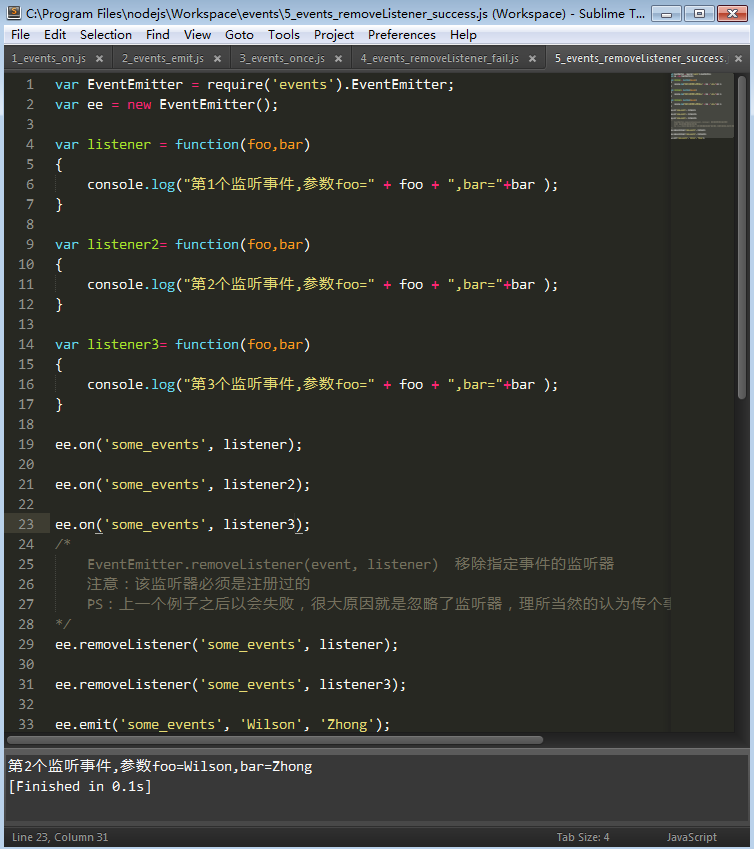Close the 4_events_removeListener_fail.js tab
The width and height of the screenshot is (754, 849).
[533, 58]
